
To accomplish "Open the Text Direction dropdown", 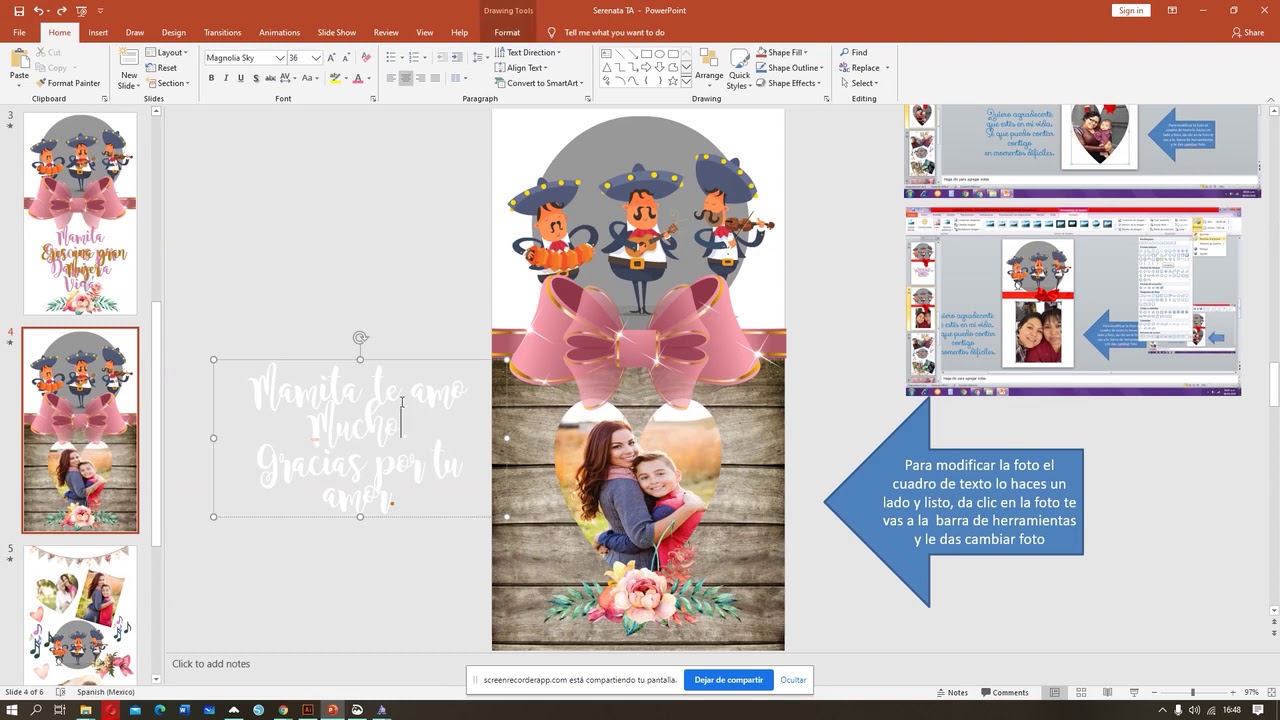I will [x=528, y=52].
